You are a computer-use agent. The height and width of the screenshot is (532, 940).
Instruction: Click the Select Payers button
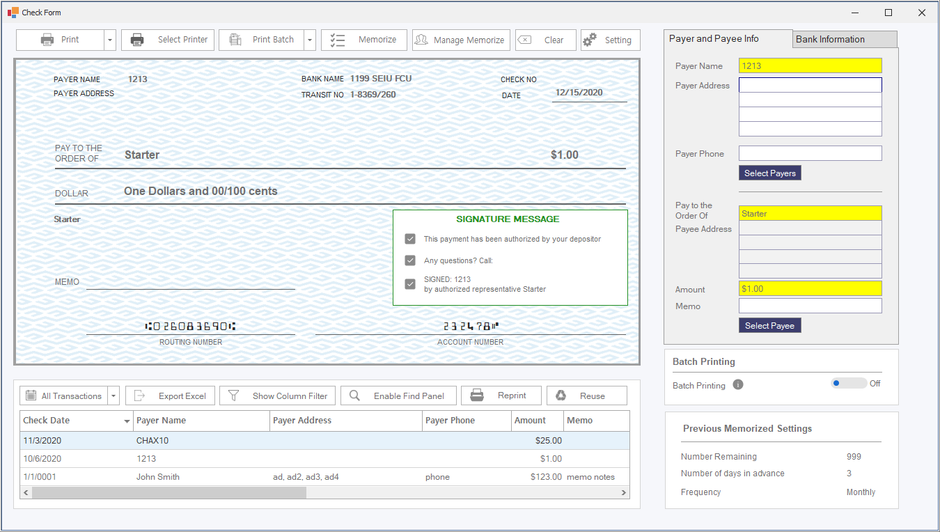tap(770, 173)
